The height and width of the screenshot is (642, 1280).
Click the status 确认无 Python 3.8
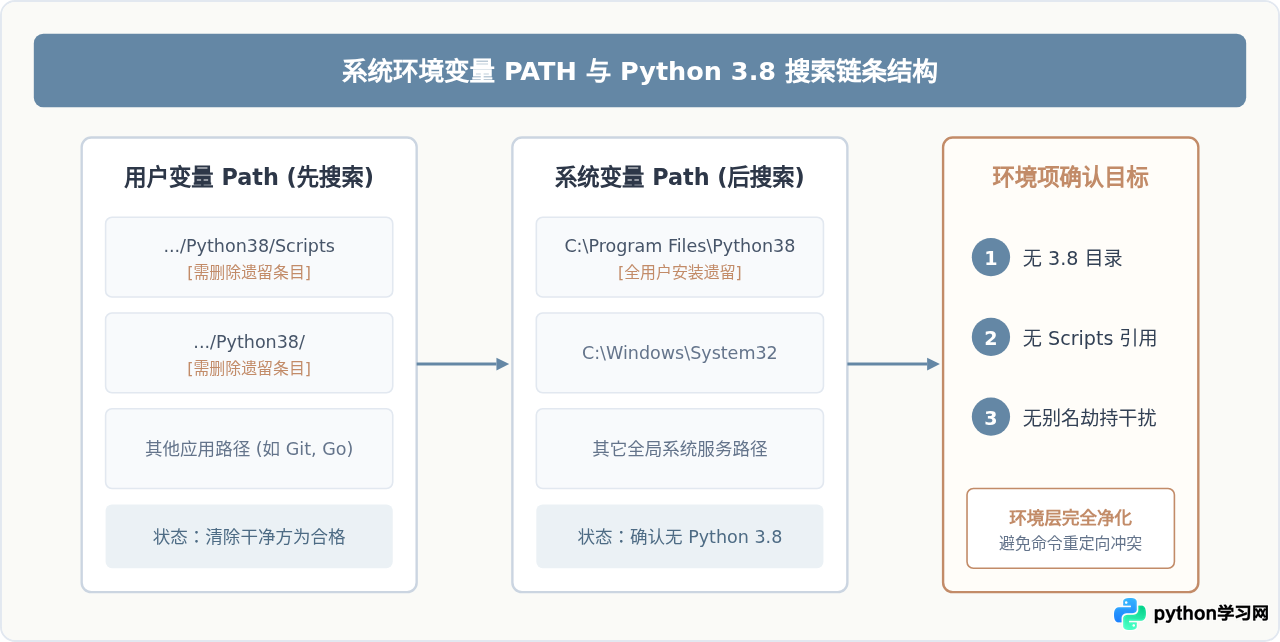pos(680,537)
